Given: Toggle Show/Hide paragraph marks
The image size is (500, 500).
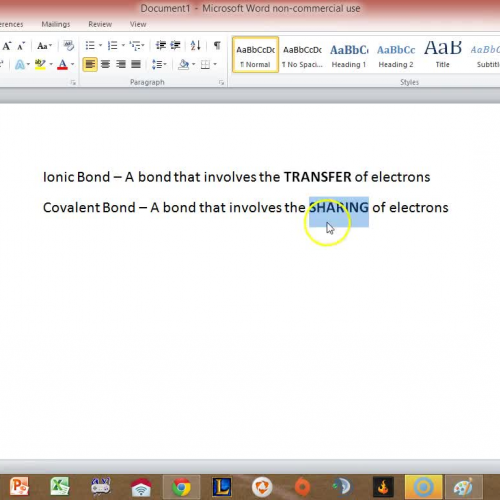Looking at the screenshot, I should (x=217, y=45).
